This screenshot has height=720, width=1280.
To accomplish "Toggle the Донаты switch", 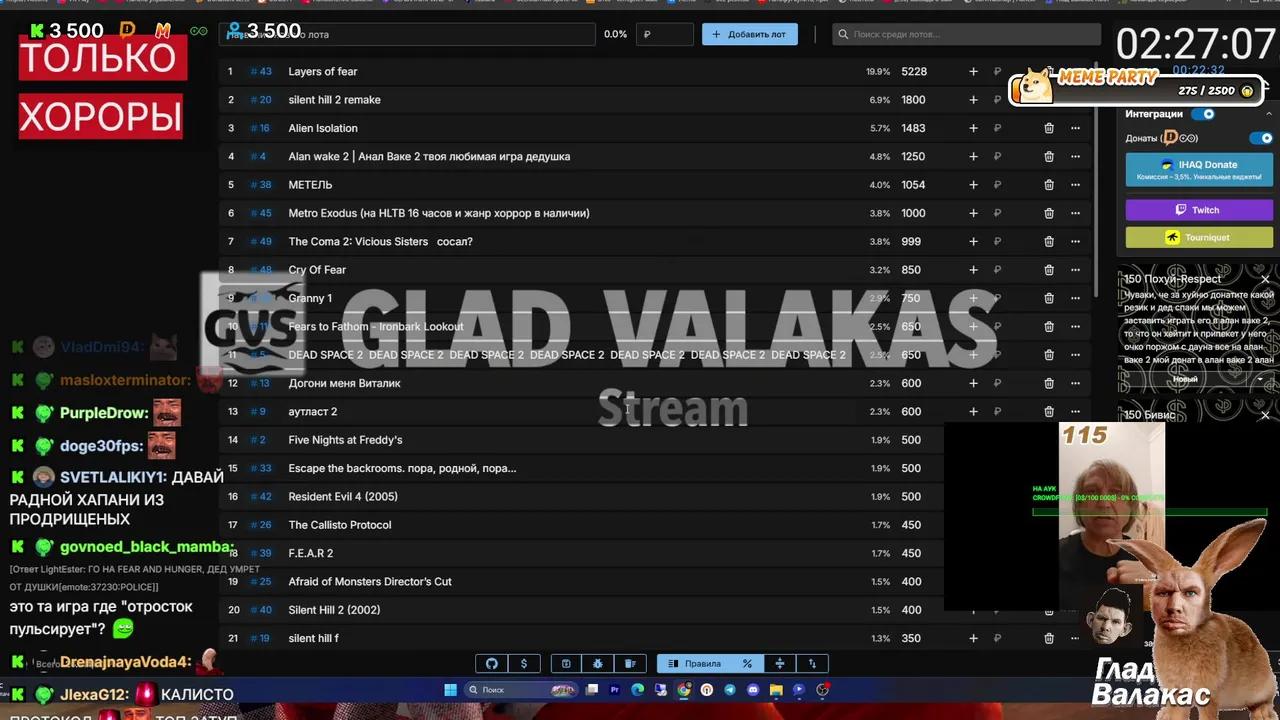I will (x=1262, y=138).
